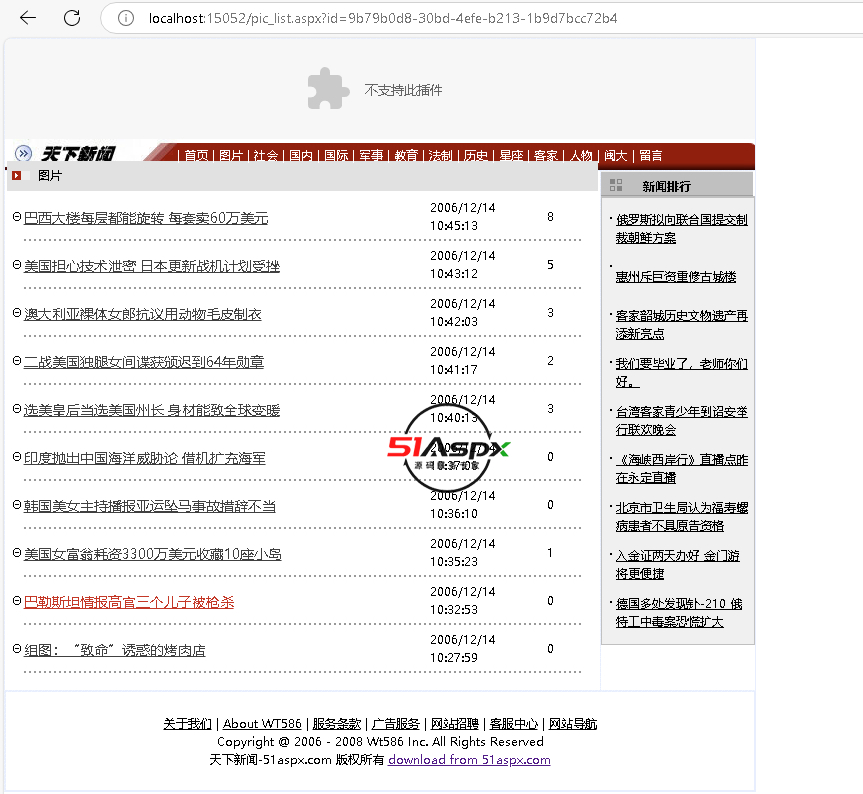The image size is (863, 794).
Task: Click the browser back arrow
Action: click(28, 18)
